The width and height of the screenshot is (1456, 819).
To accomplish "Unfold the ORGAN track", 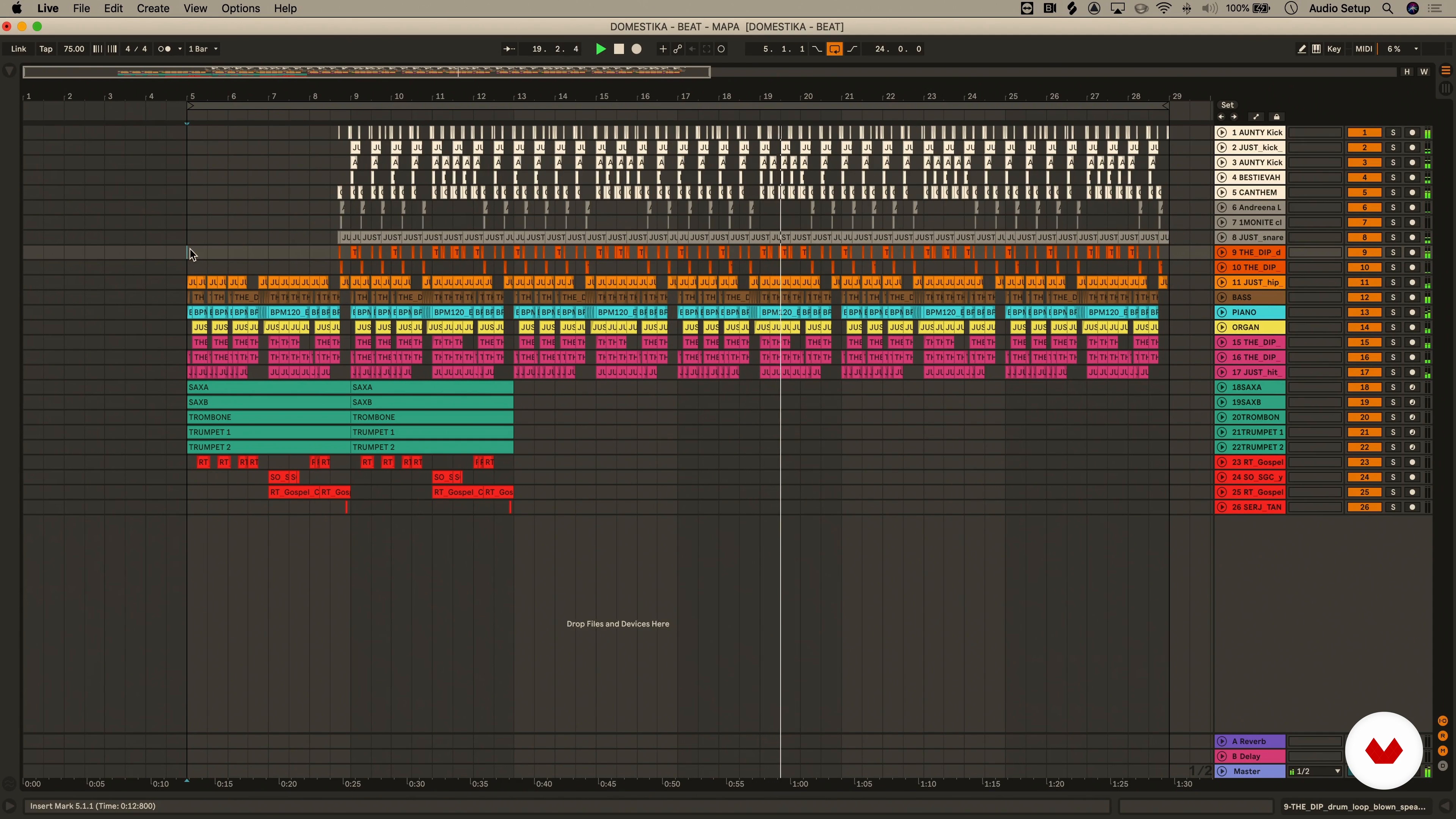I will [x=1221, y=328].
